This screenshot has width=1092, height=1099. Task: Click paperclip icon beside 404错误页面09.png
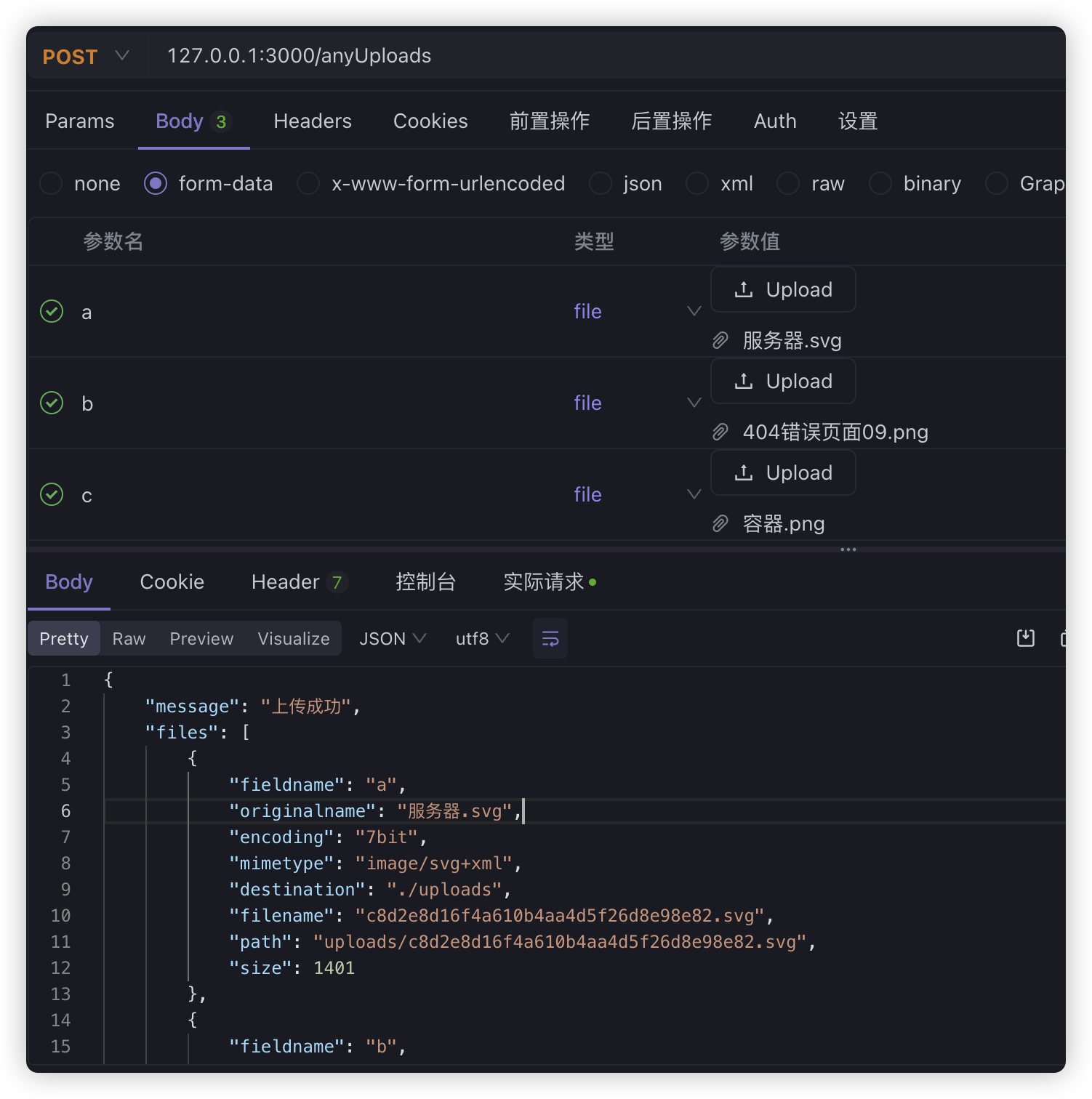coord(720,432)
